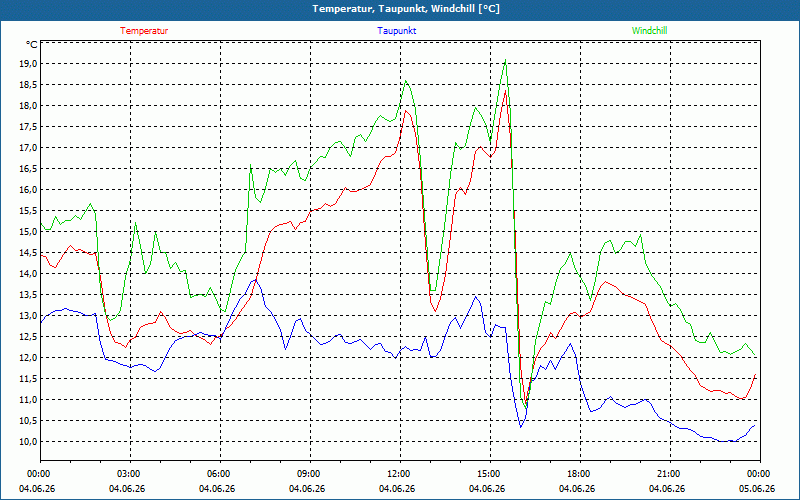Click the '19,0' y-axis value

[x=28, y=64]
